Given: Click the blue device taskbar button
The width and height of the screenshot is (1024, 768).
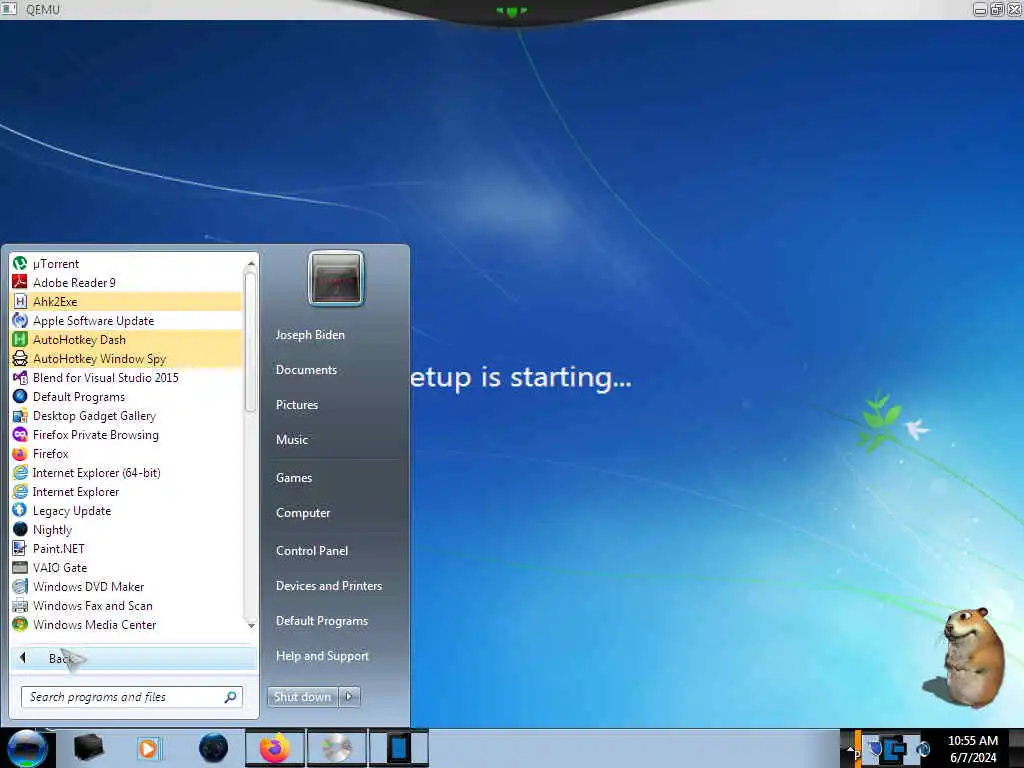Looking at the screenshot, I should 398,748.
